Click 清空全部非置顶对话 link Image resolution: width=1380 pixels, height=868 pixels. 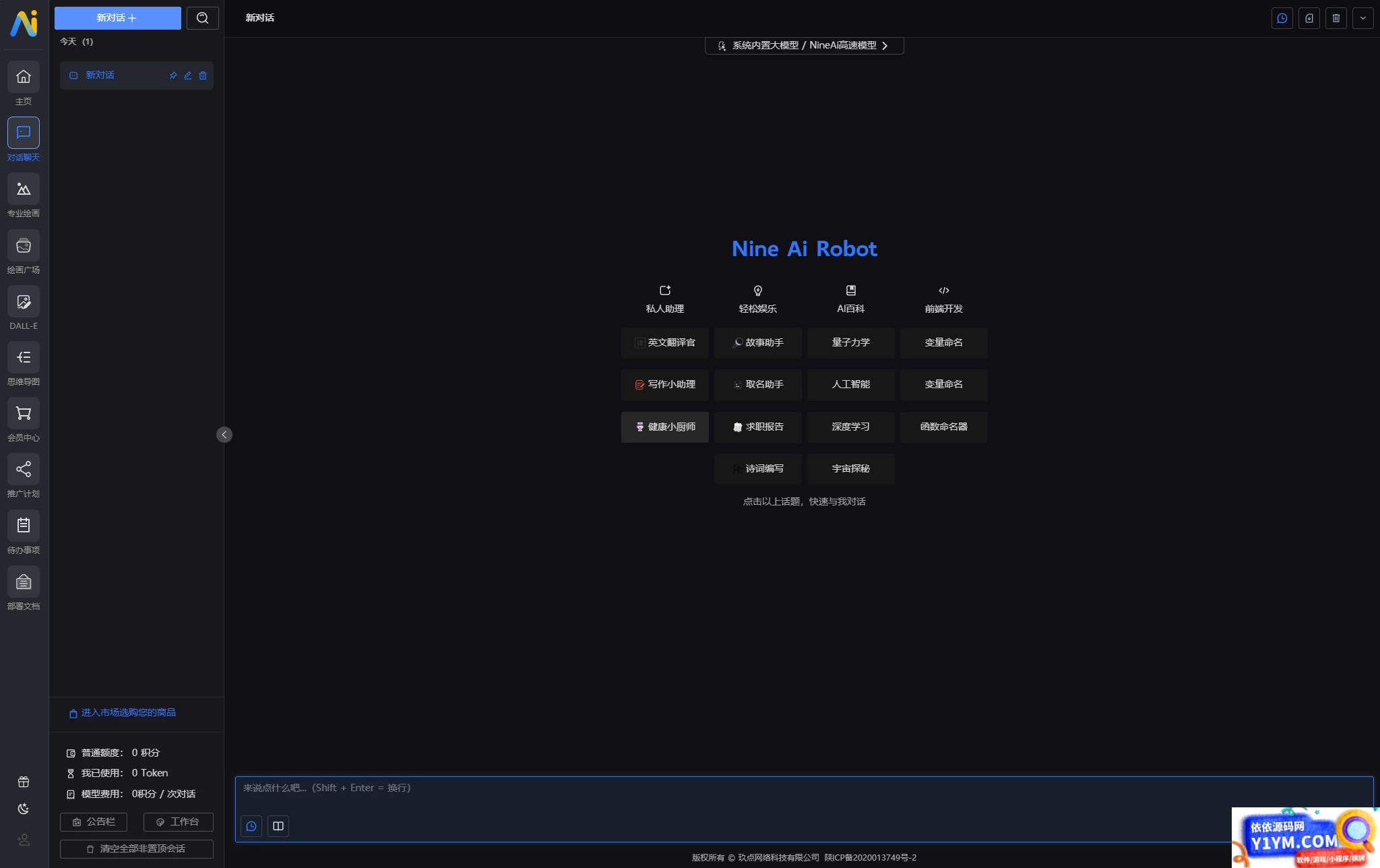click(x=137, y=848)
